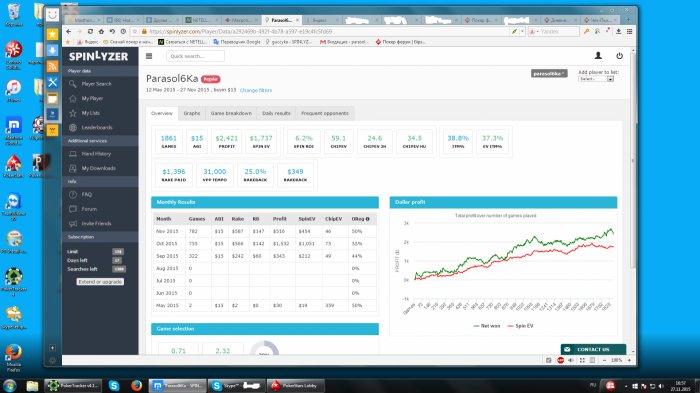Click Extend or upgrade button
Screen dimensions: 700x393
(x=100, y=282)
